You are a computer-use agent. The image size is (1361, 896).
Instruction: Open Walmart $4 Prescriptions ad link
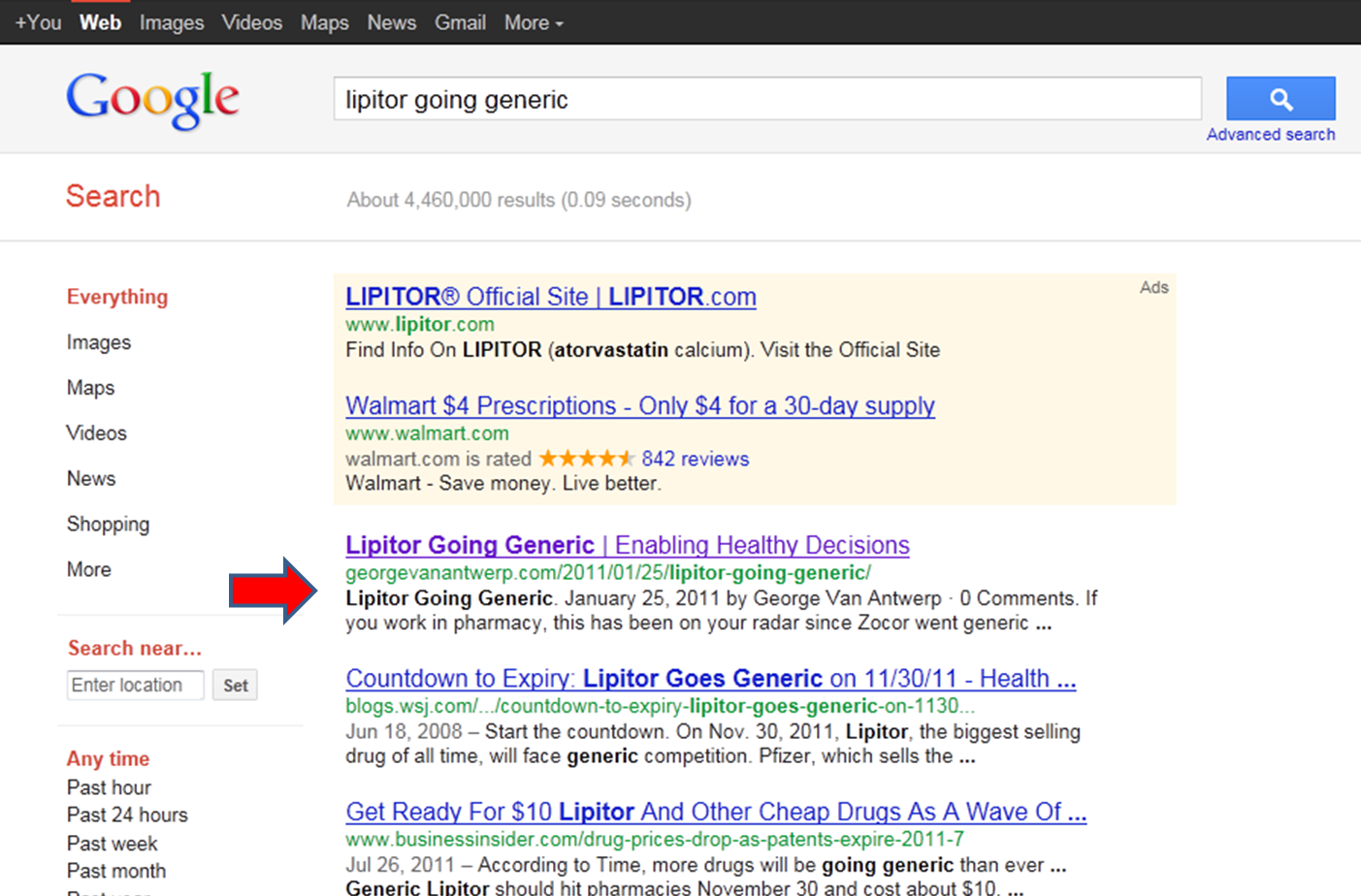click(x=639, y=405)
